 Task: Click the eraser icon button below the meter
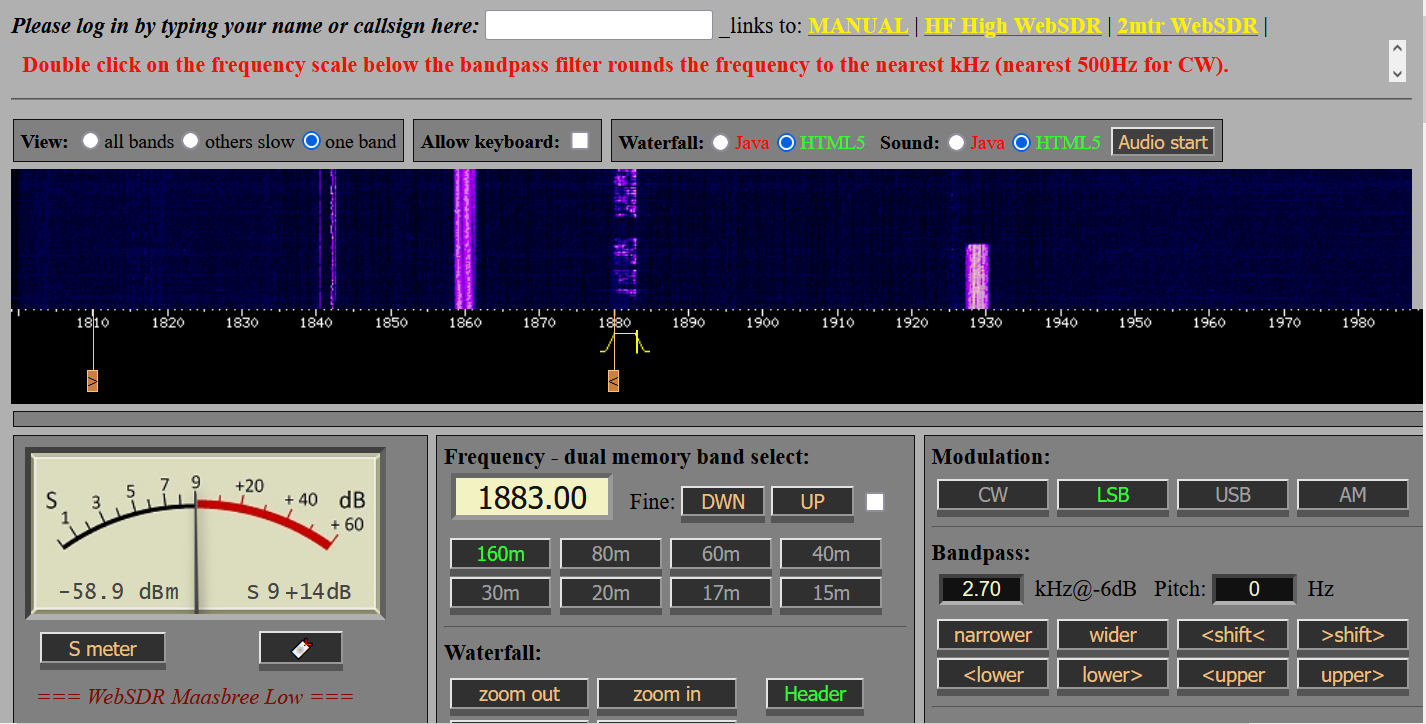click(x=300, y=648)
